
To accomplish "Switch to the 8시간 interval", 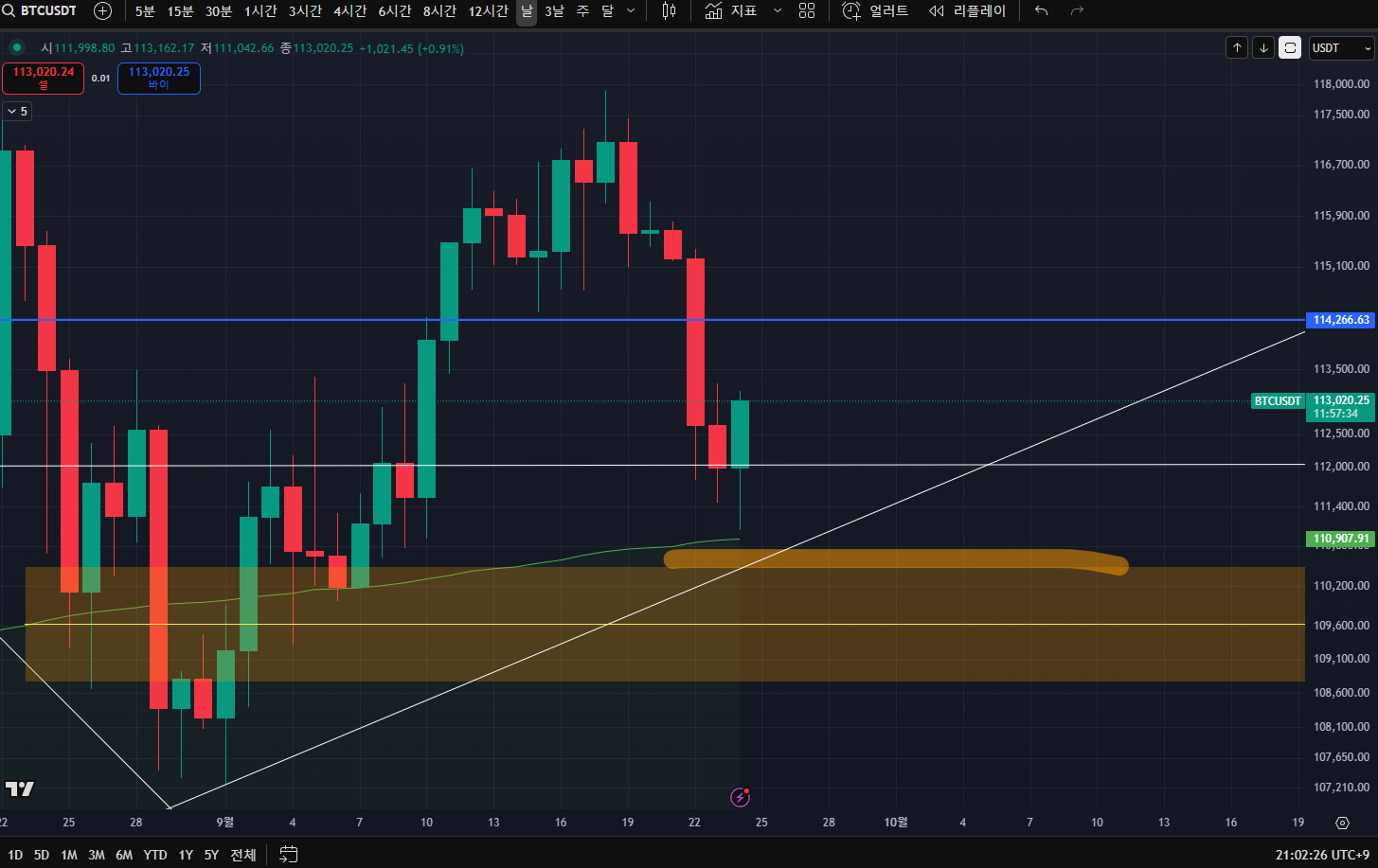I will pos(439,11).
